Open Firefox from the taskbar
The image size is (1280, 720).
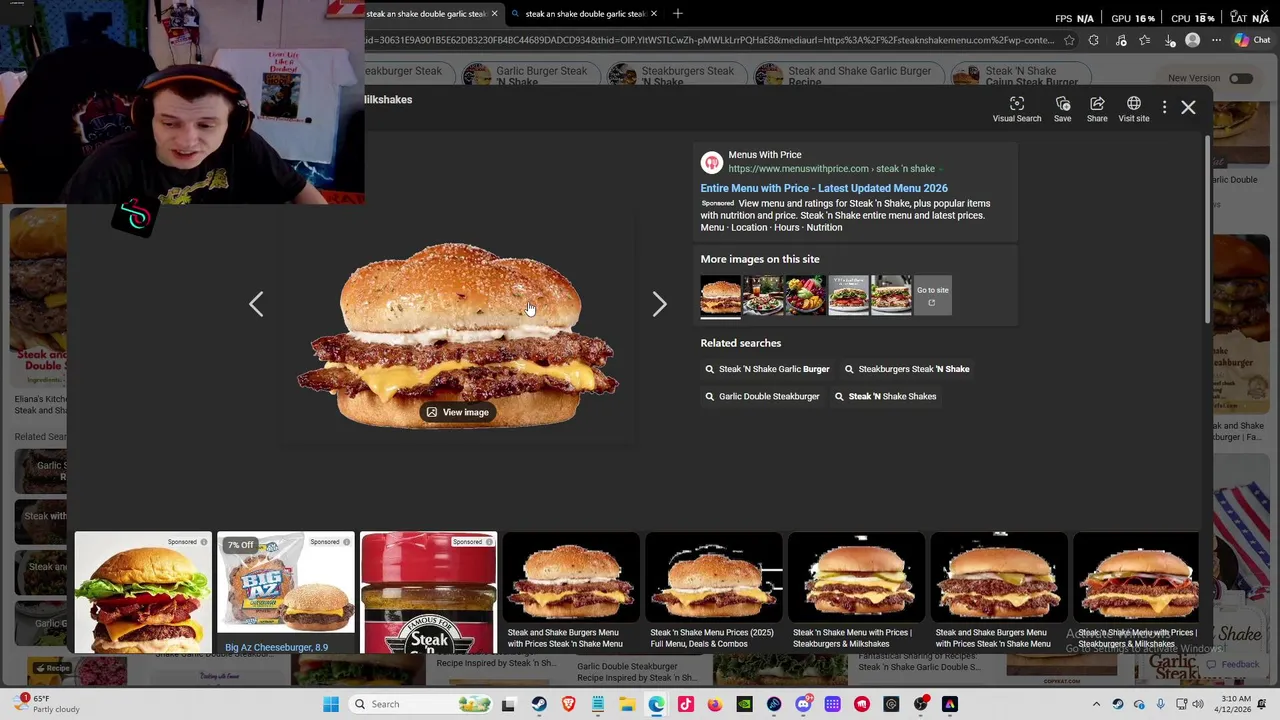pyautogui.click(x=715, y=704)
